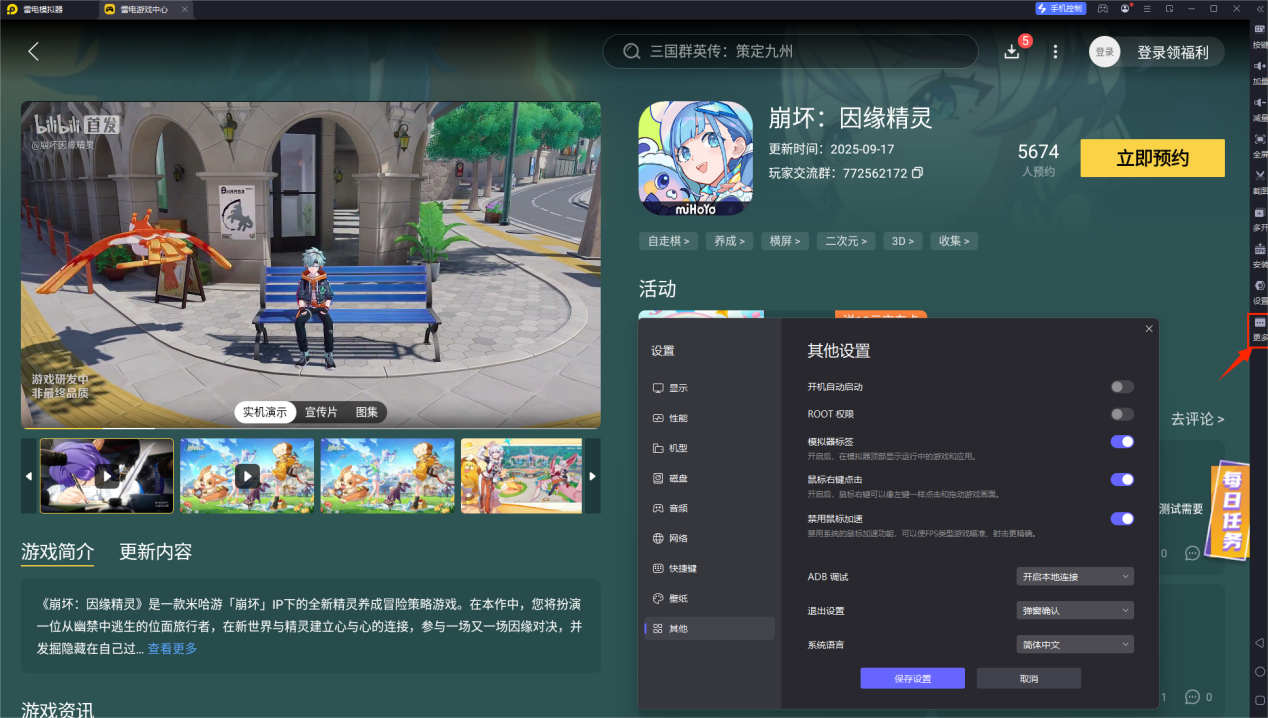Select the 图集 media tab
Screen dimensions: 1268x718
[367, 412]
